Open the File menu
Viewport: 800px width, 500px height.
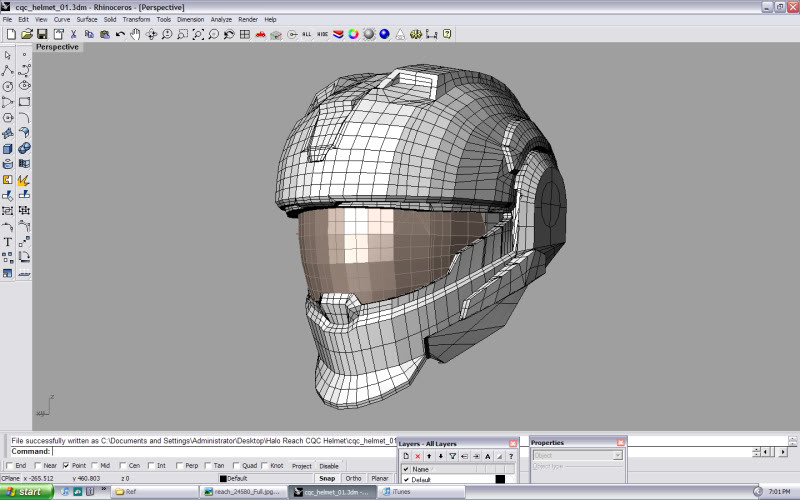(x=7, y=19)
